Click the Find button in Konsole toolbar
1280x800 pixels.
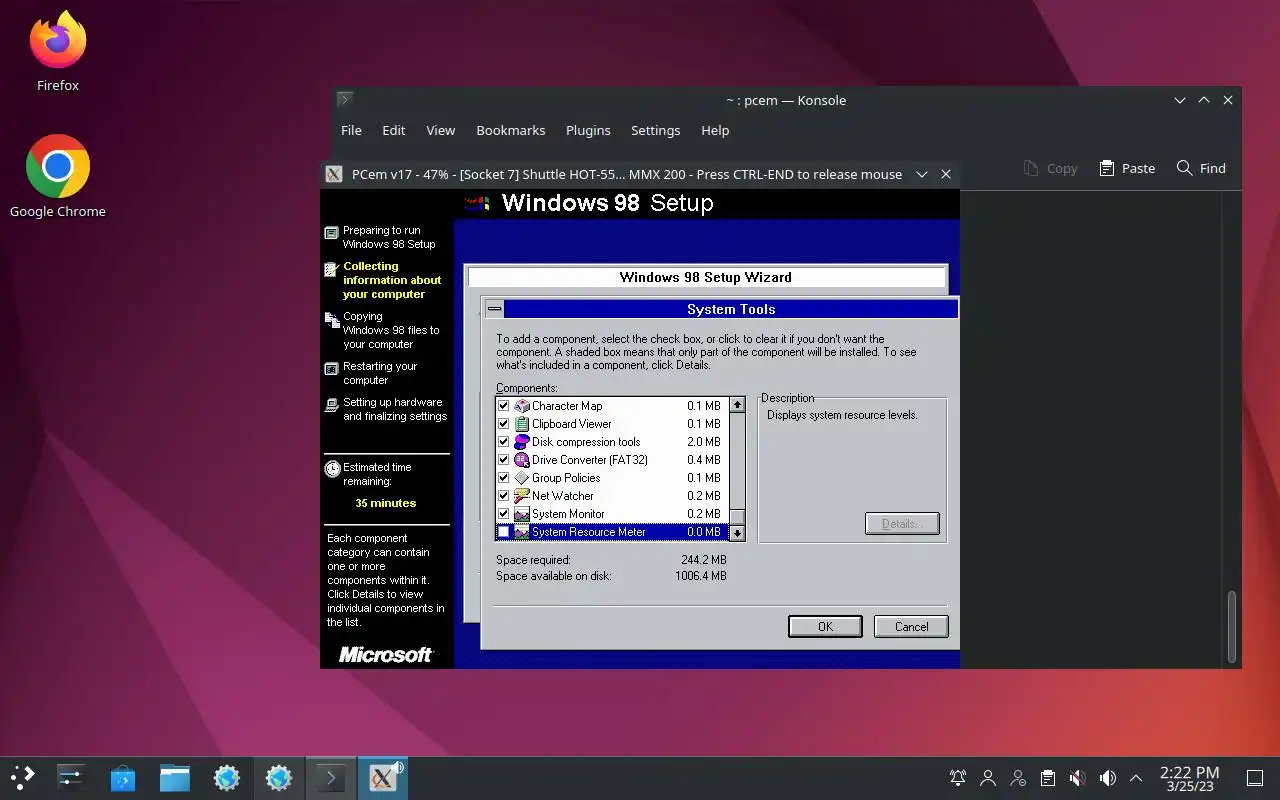pyautogui.click(x=1201, y=168)
